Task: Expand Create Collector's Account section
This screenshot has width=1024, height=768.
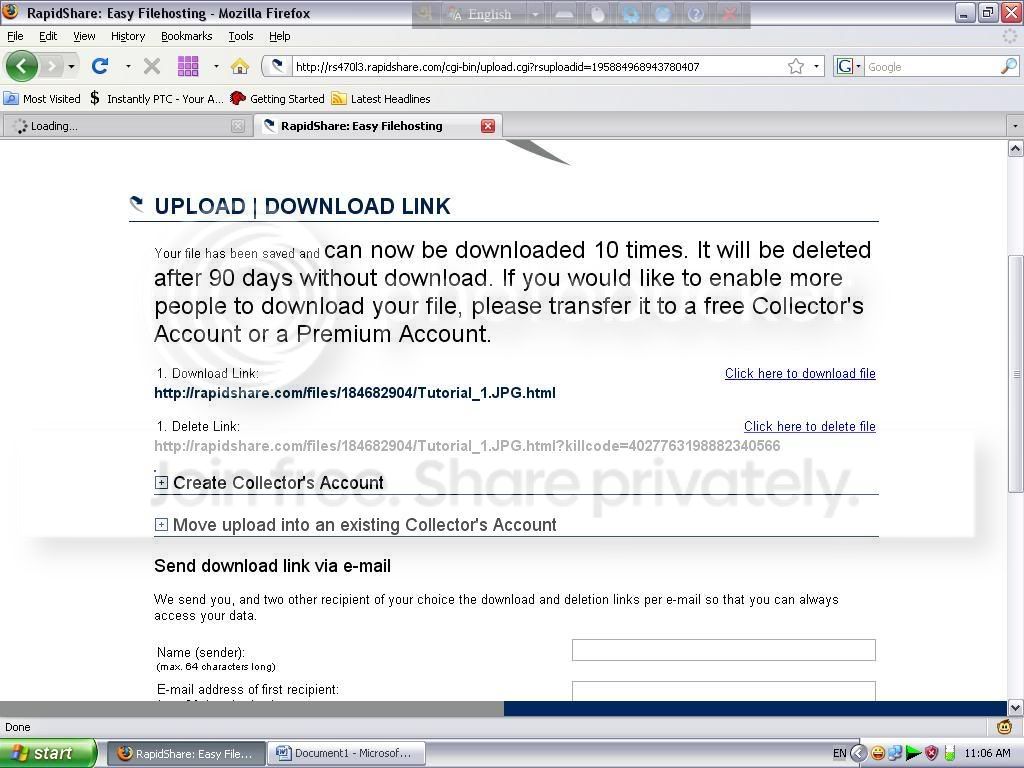Action: (x=161, y=483)
